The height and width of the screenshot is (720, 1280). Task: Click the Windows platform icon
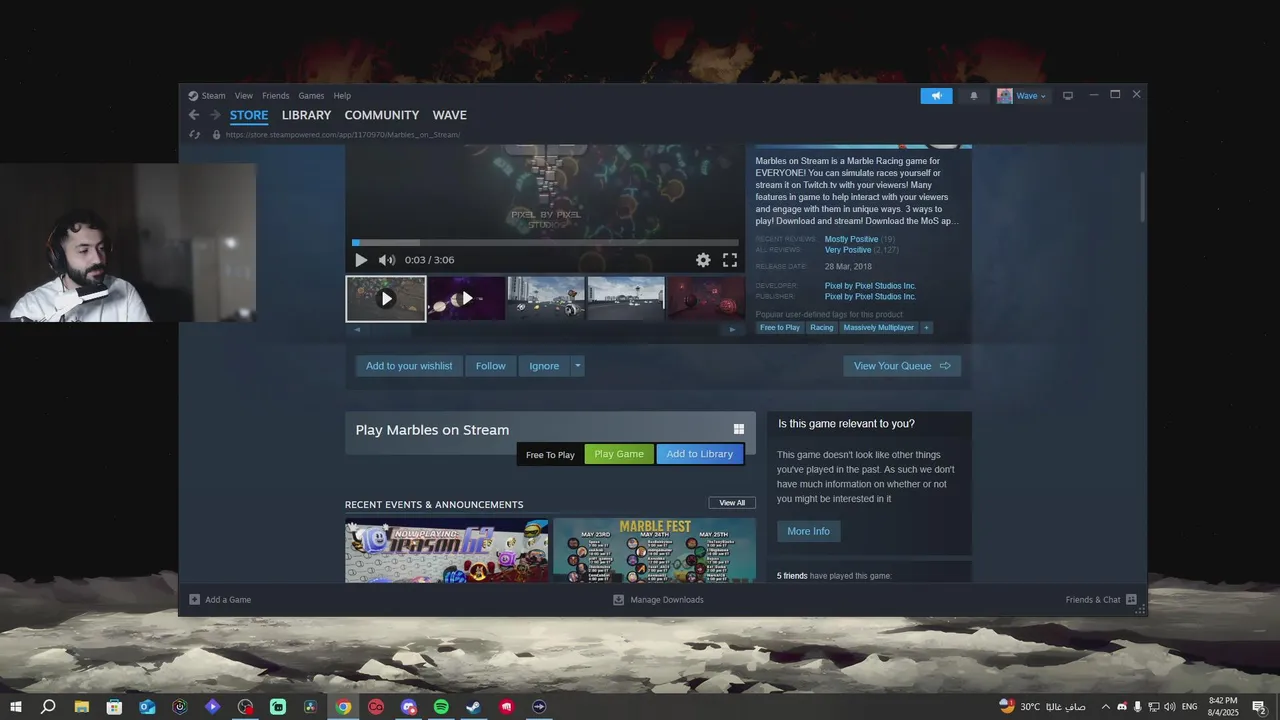(739, 429)
